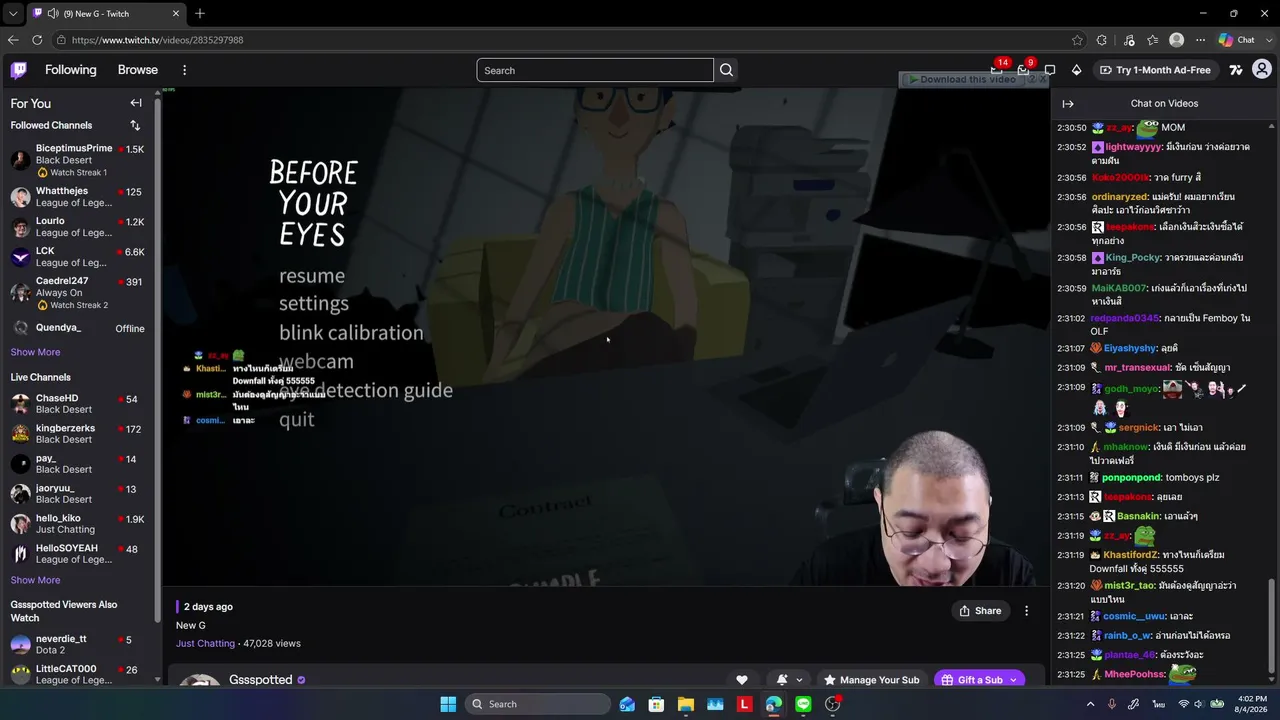
Task: Open the tab search dropdown arrow
Action: click(12, 13)
